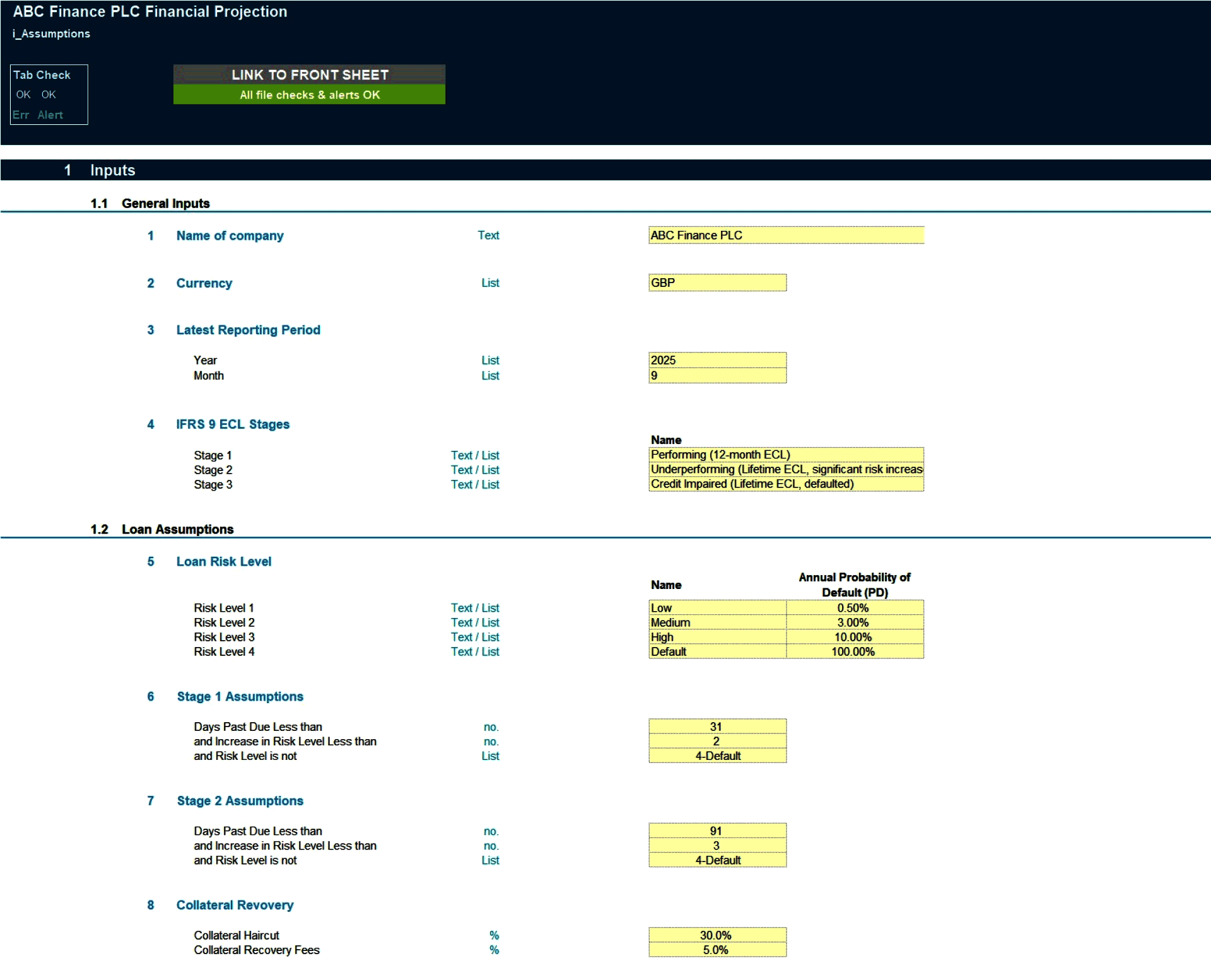Open Stage 2 Risk Level is not dropdown
The height and width of the screenshot is (980, 1211).
coord(717,860)
